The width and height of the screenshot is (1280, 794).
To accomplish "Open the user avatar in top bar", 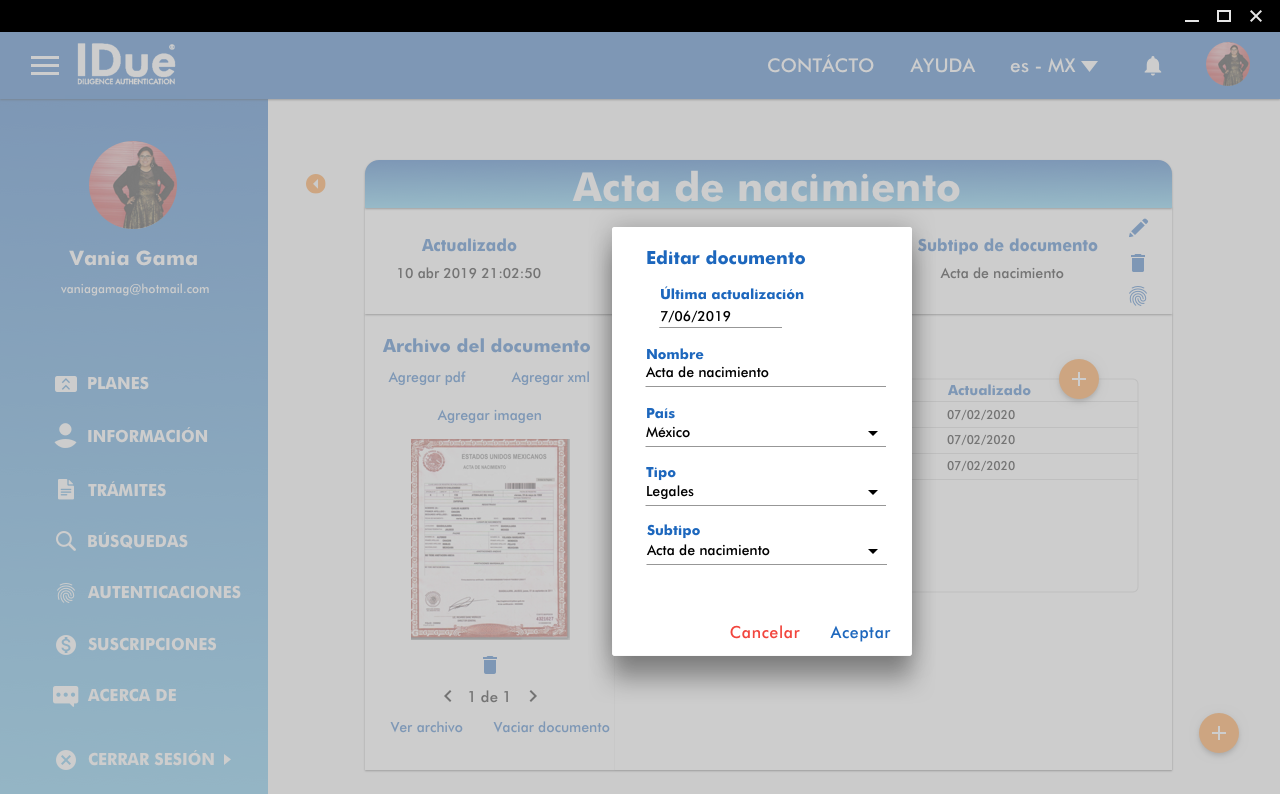I will coord(1227,65).
